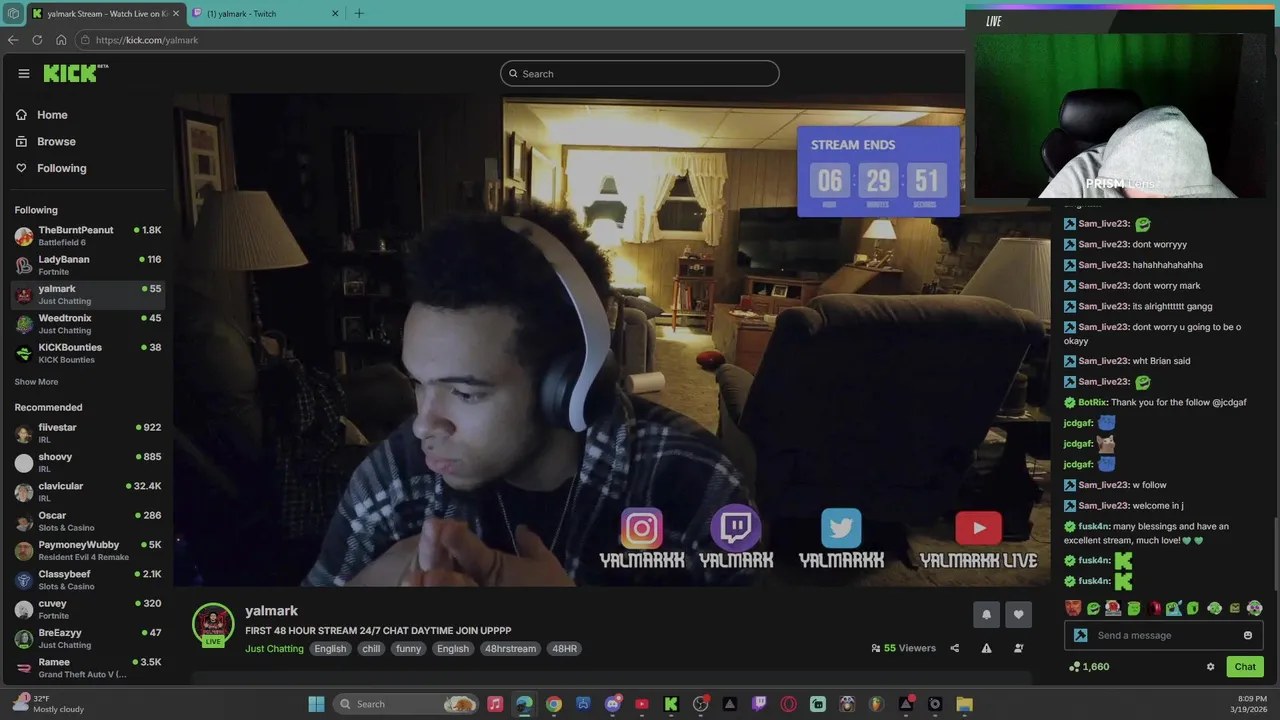Open KICKBounties channel from the sidebar
Screen dimensions: 1280x720
88,353
